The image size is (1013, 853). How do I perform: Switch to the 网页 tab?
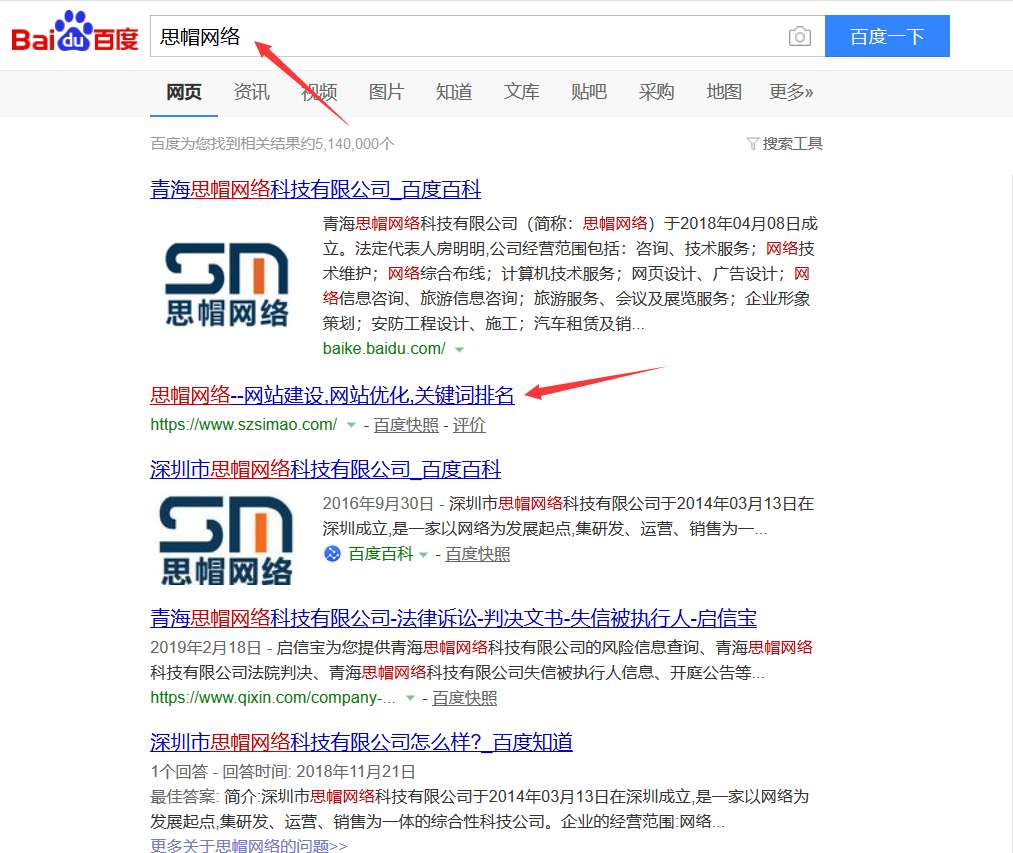[x=184, y=92]
